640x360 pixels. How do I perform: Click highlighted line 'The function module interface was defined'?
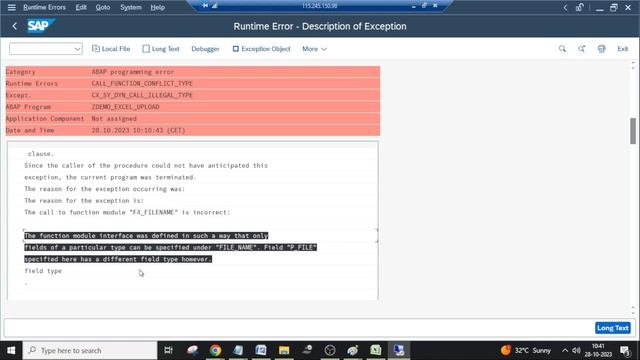(x=146, y=236)
